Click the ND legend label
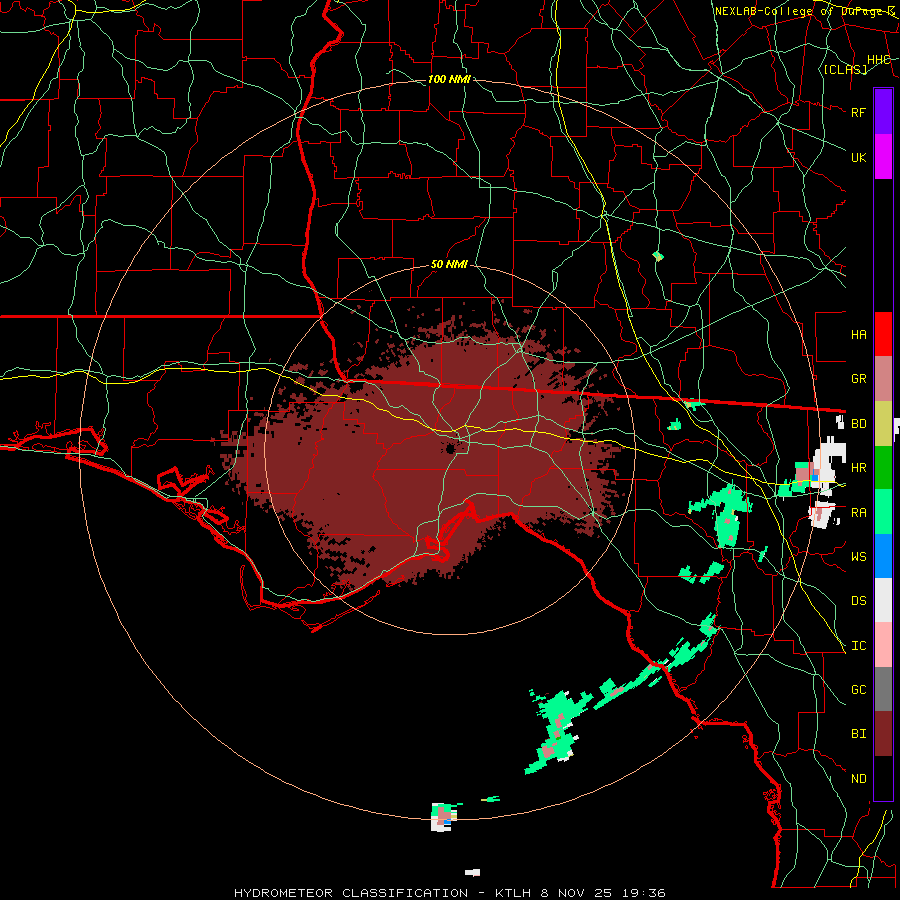 859,779
